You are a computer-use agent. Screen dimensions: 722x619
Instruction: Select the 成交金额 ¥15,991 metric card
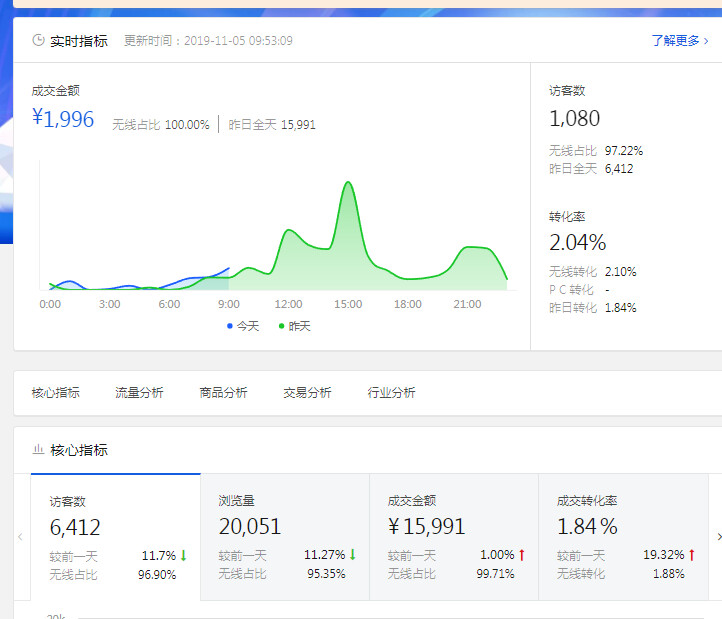click(454, 537)
